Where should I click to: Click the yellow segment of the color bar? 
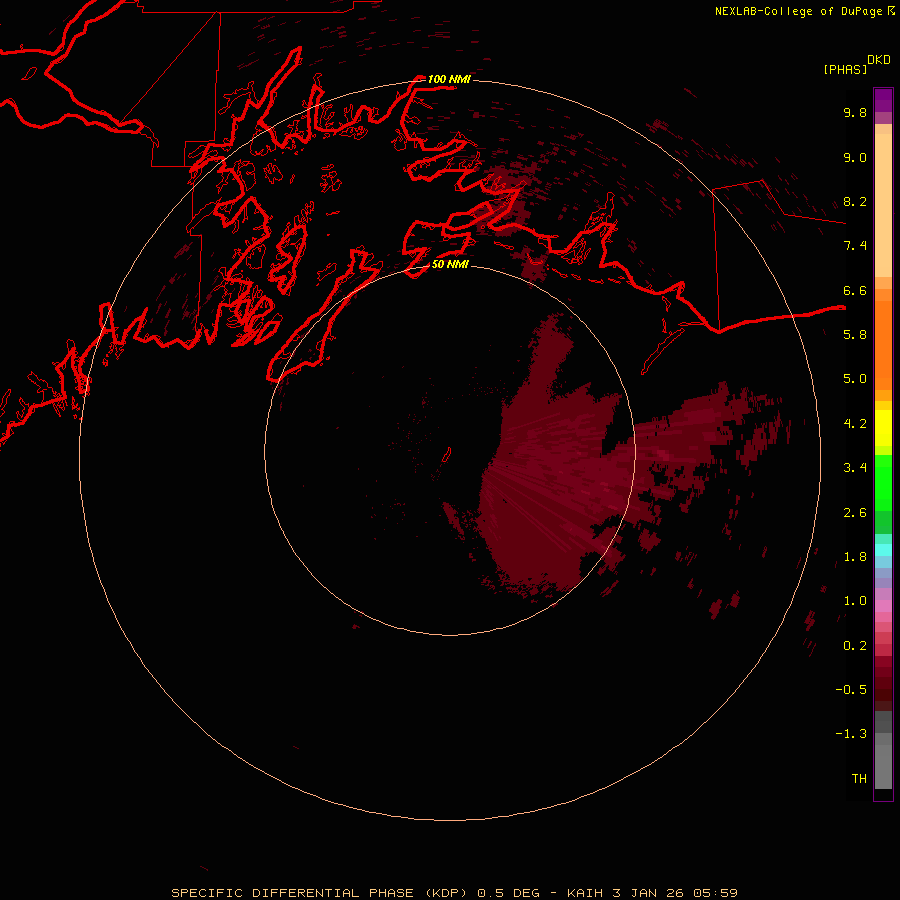883,428
